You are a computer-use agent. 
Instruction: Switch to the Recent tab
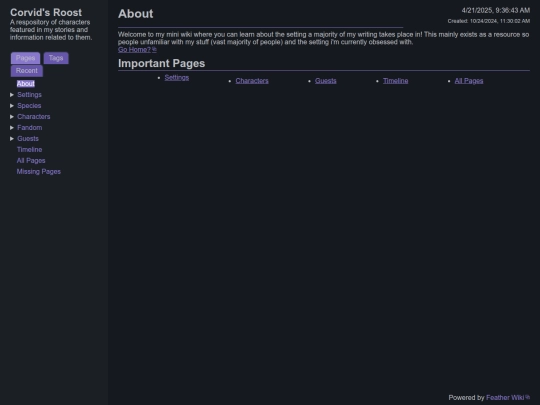tap(27, 71)
